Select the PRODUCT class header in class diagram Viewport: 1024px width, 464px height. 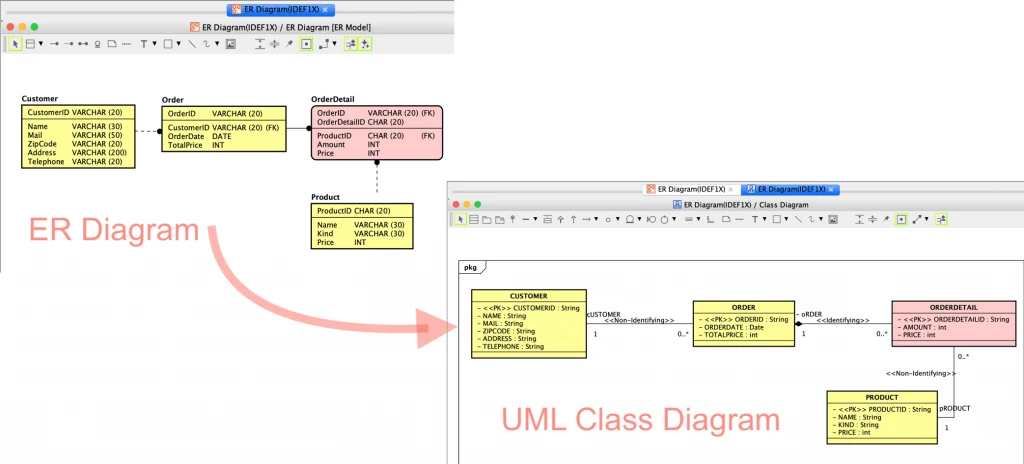(x=882, y=397)
